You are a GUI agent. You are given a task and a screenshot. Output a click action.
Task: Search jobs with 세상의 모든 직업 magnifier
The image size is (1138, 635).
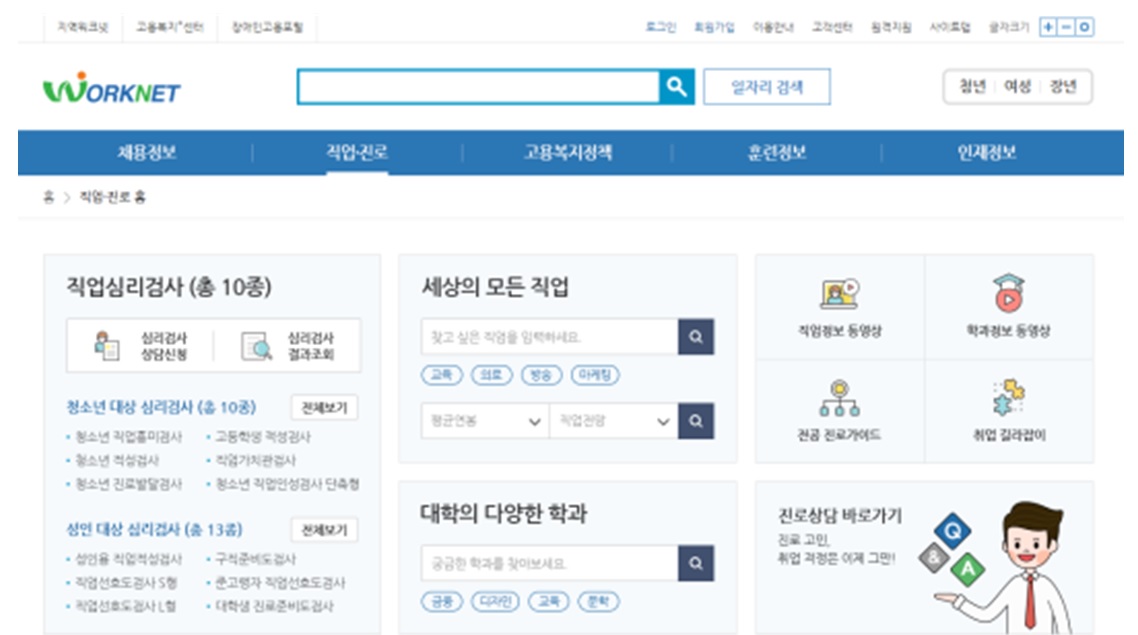pyautogui.click(x=695, y=337)
